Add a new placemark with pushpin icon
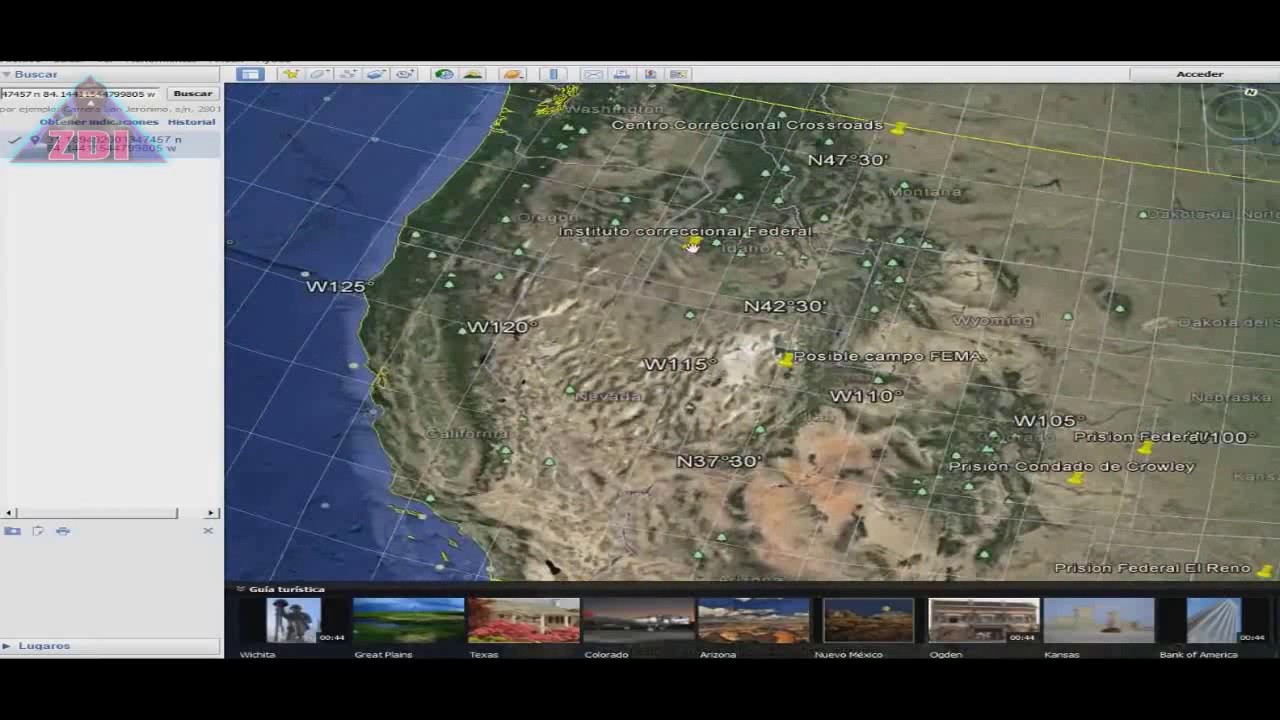Screen dimensions: 1280x720 click(290, 74)
